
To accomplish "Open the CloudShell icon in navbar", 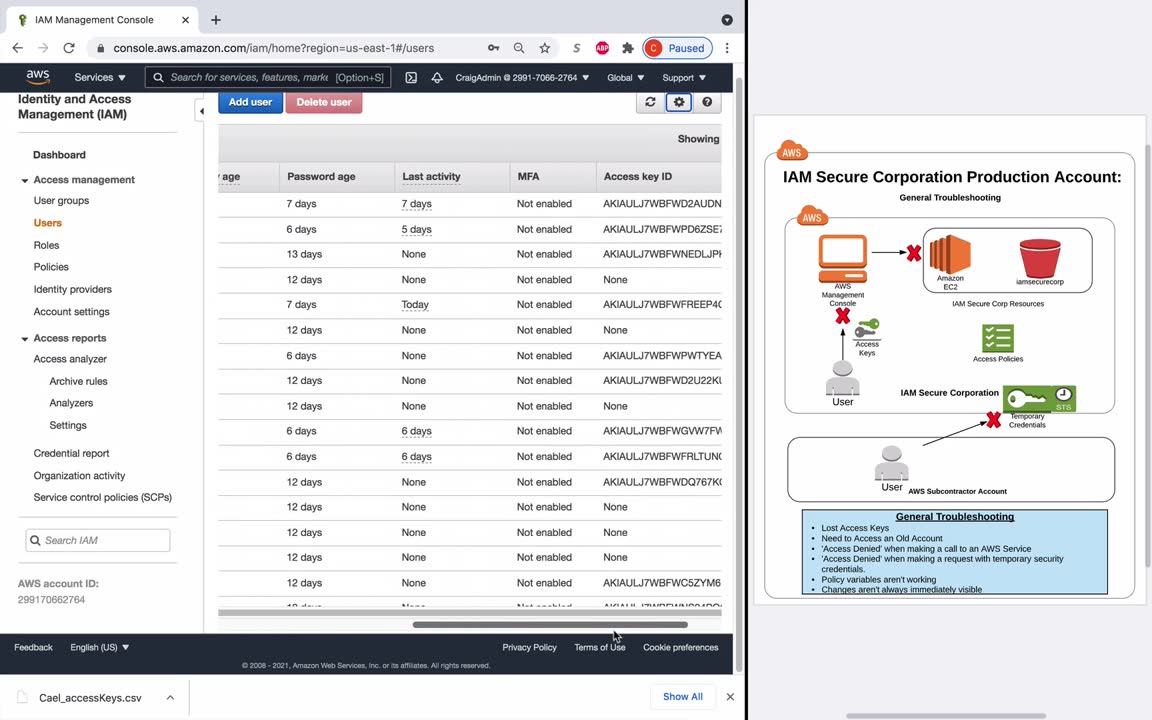I will tap(411, 77).
